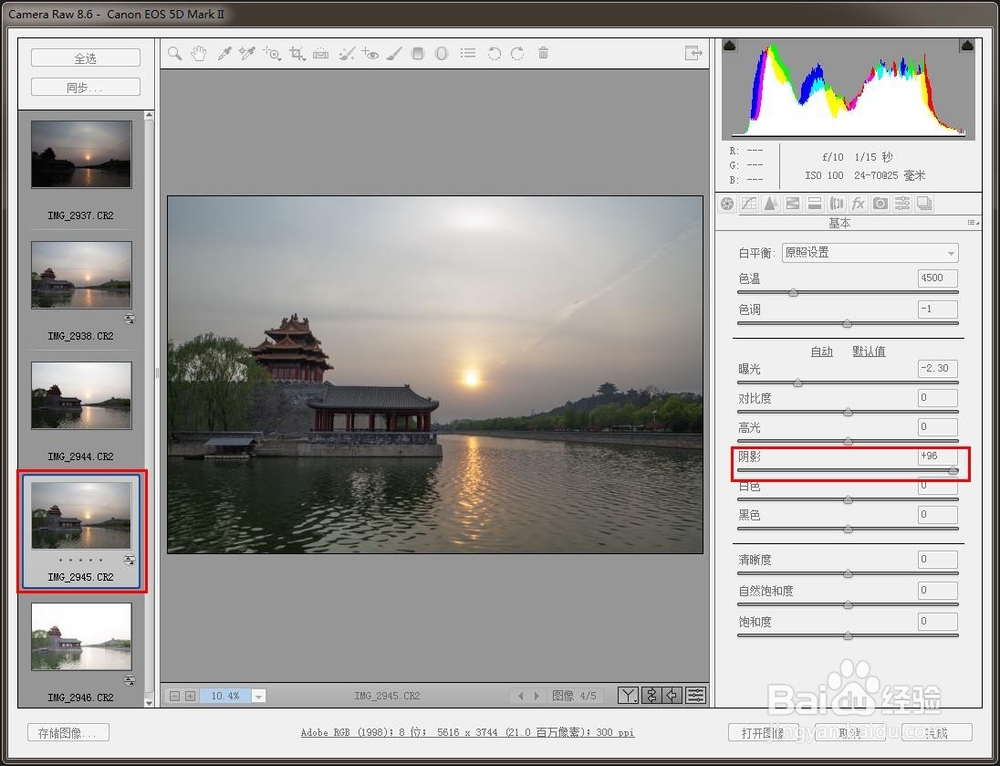1000x766 pixels.
Task: Switch to the Detail tab
Action: point(770,203)
